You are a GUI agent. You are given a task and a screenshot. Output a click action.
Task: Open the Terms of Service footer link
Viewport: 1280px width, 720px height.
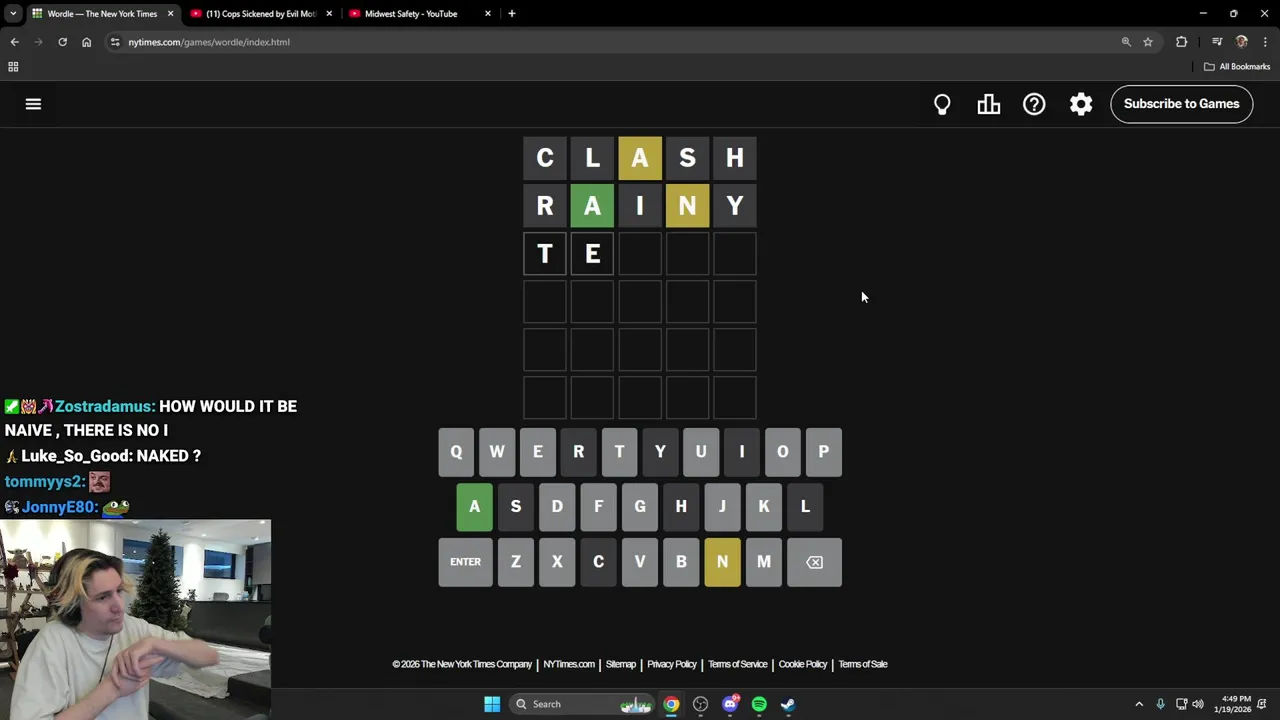738,664
